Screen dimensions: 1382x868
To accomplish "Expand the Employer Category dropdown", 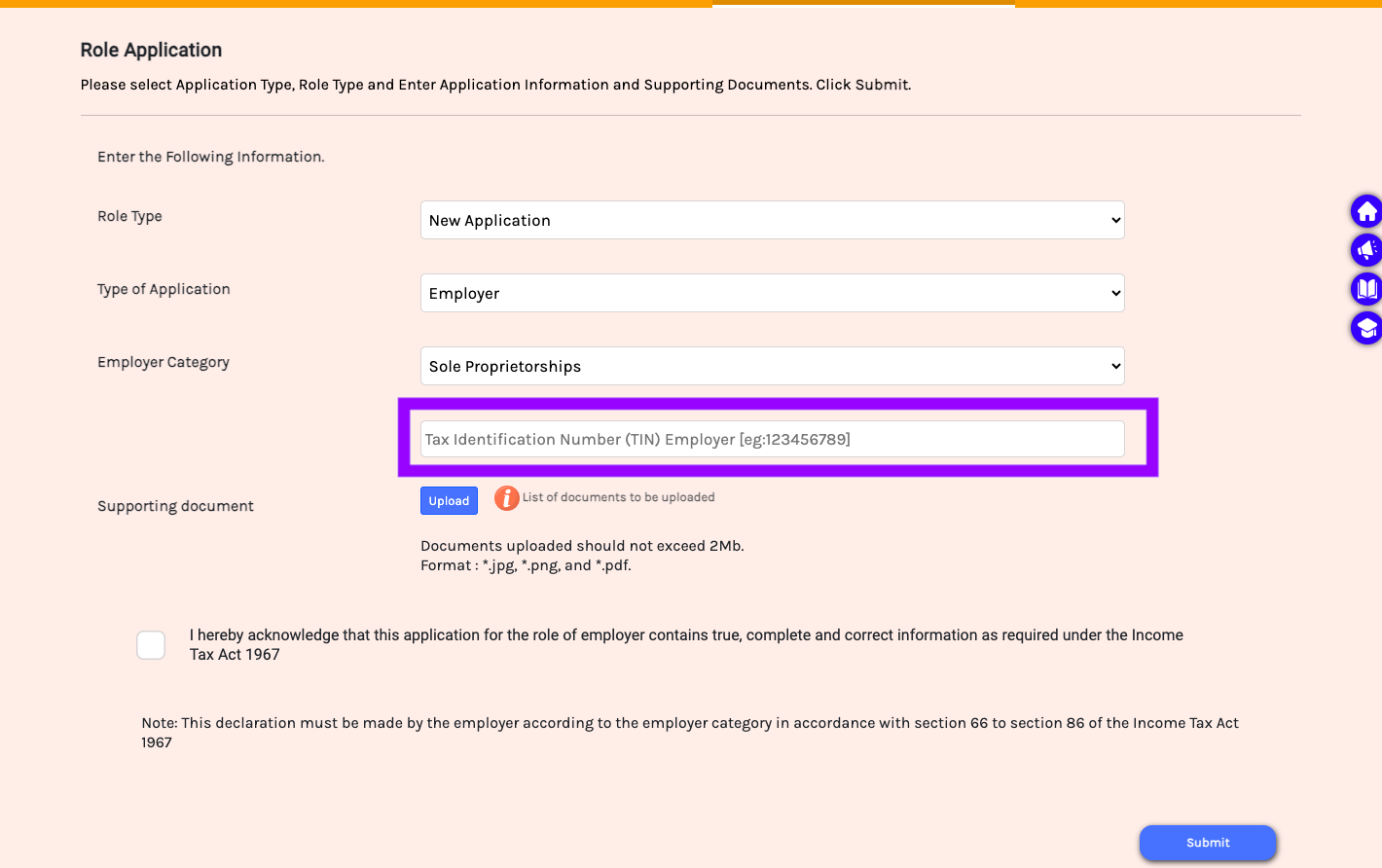I will click(x=773, y=366).
